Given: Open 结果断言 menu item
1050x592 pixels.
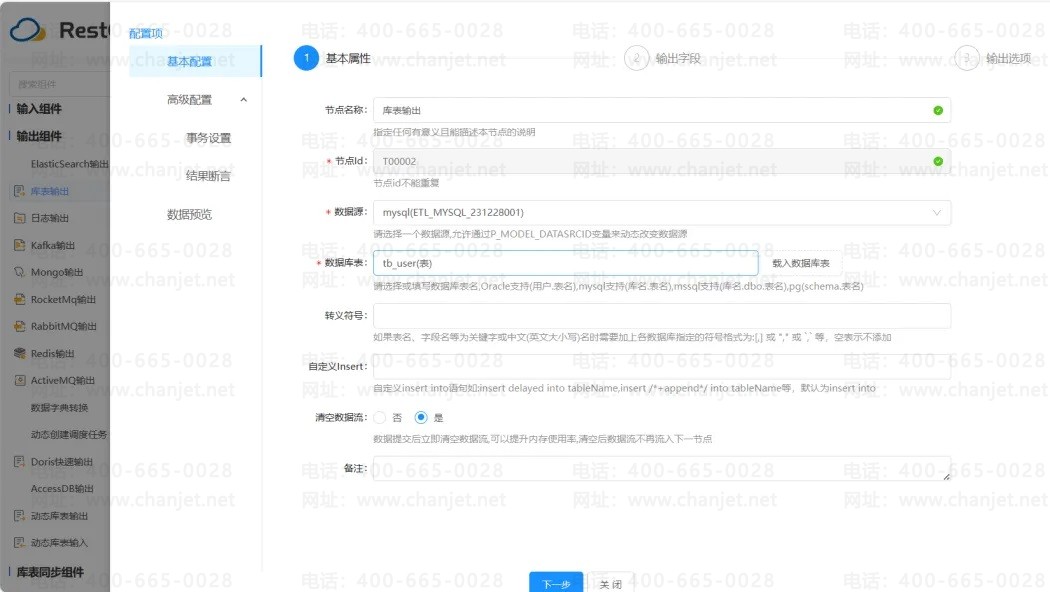Looking at the screenshot, I should (x=208, y=176).
